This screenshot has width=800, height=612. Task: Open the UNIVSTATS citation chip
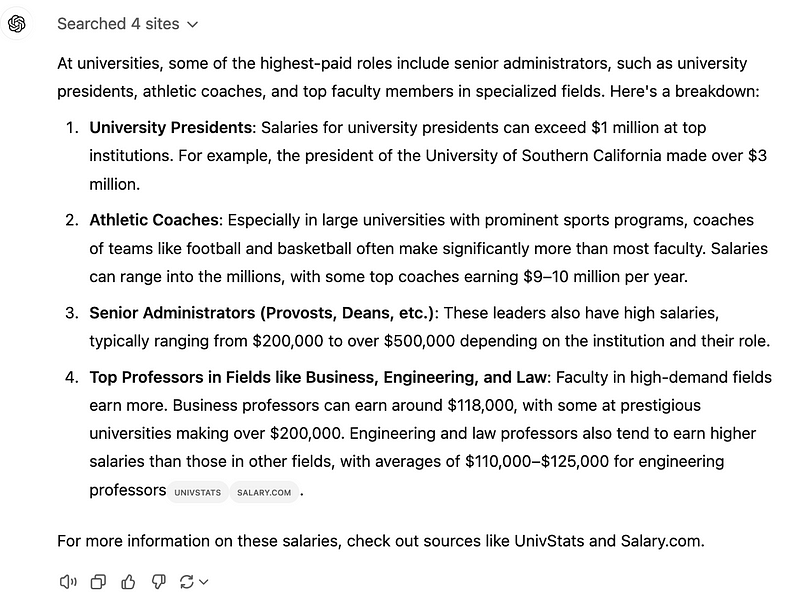point(197,492)
